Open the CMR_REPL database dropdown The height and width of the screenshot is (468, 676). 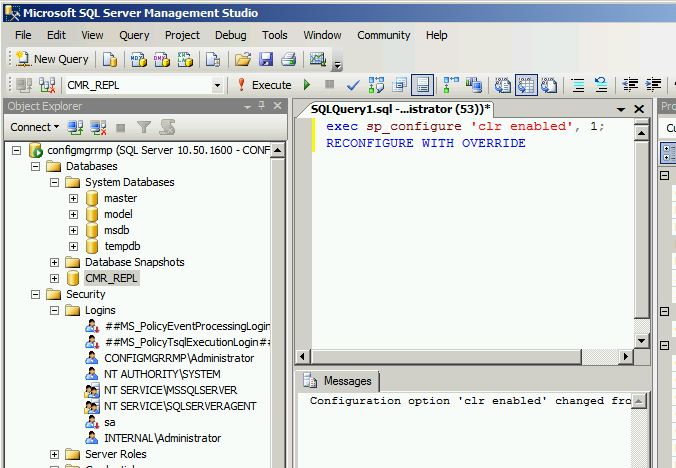(x=217, y=85)
